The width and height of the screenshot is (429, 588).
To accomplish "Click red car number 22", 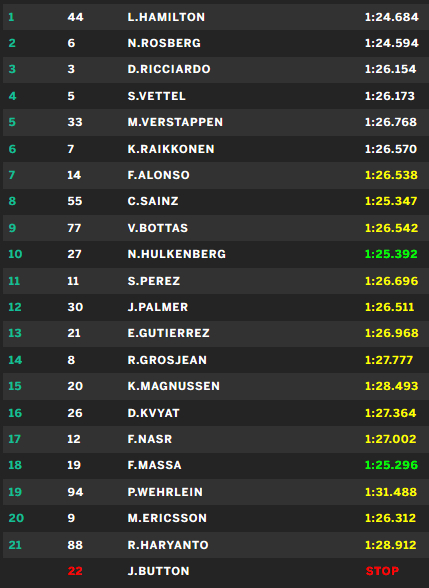I will [x=75, y=571].
